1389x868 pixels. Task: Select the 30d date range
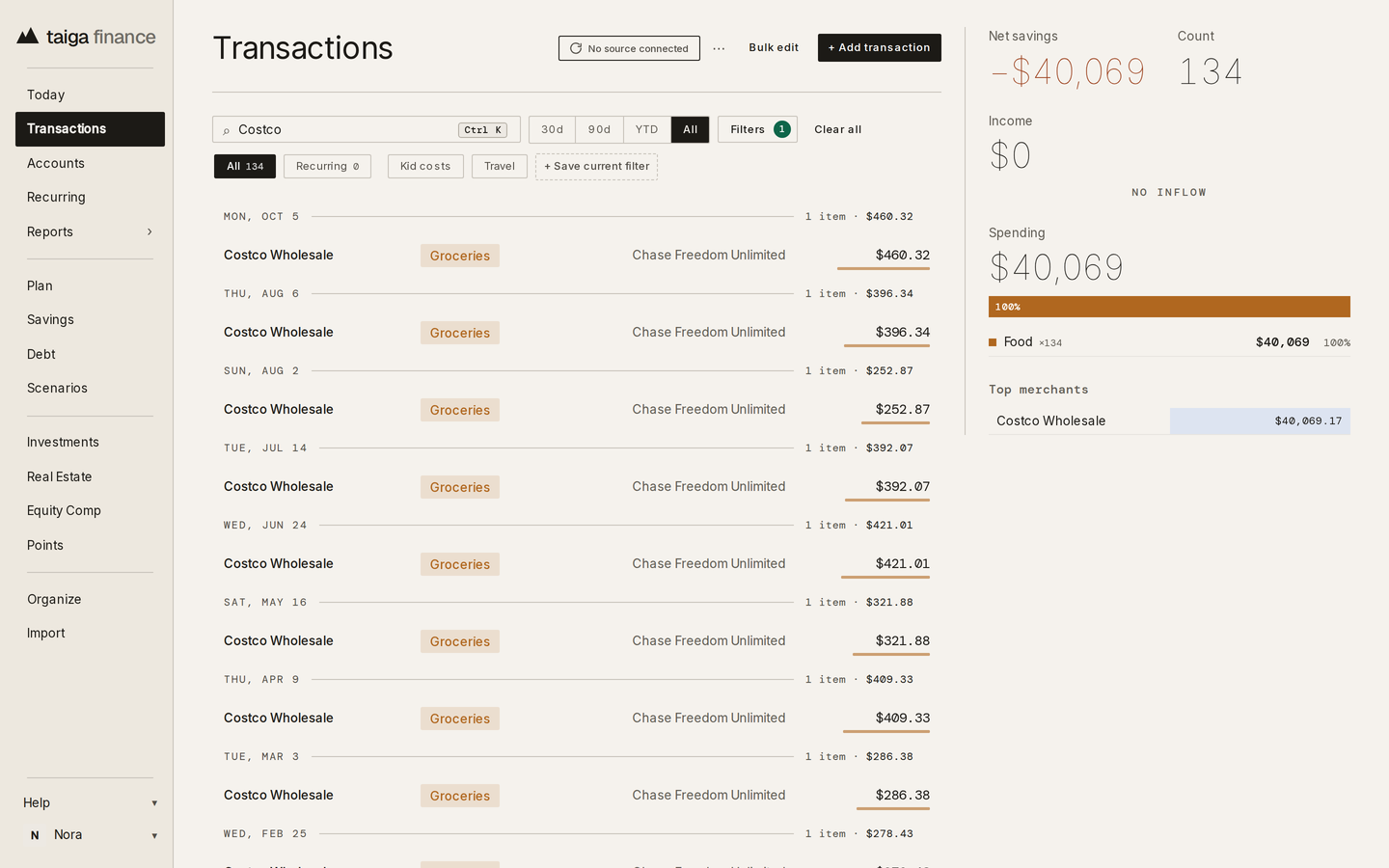click(x=552, y=129)
